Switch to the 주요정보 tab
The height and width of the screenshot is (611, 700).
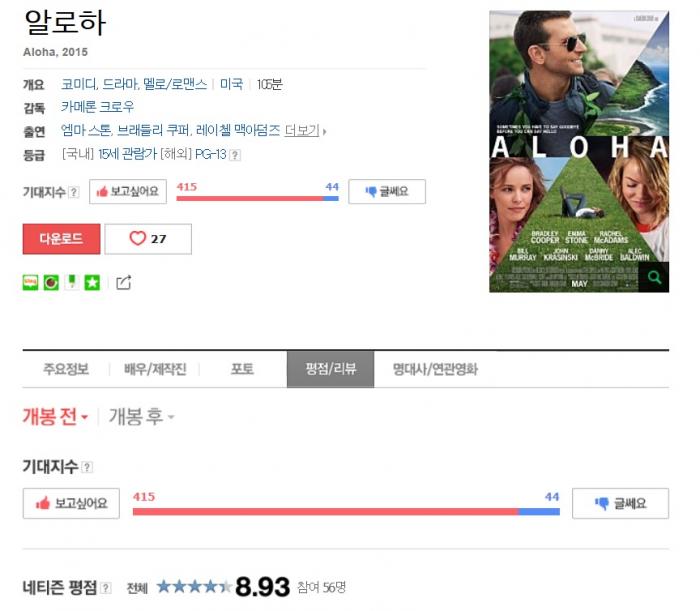pyautogui.click(x=66, y=369)
